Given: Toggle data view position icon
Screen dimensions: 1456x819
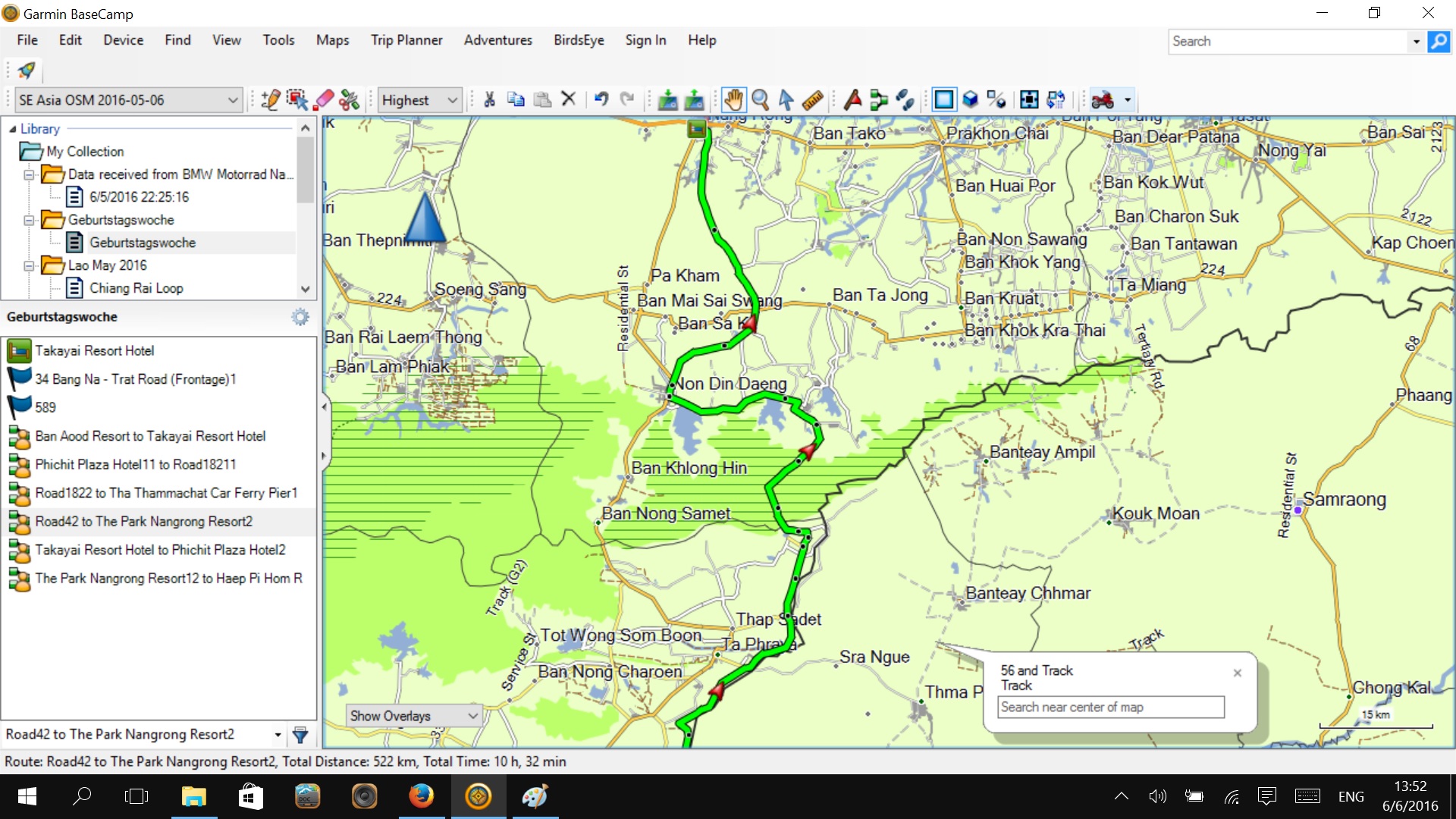Looking at the screenshot, I should click(x=1056, y=99).
